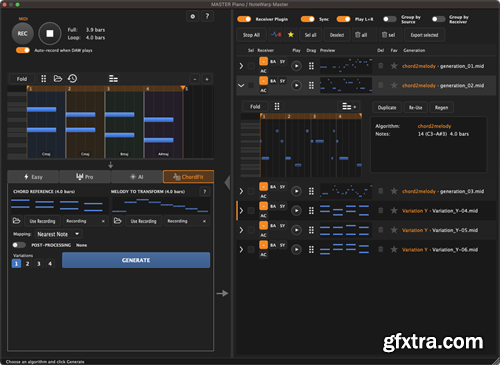Click the Regen button
The image size is (500, 365).
(x=441, y=107)
